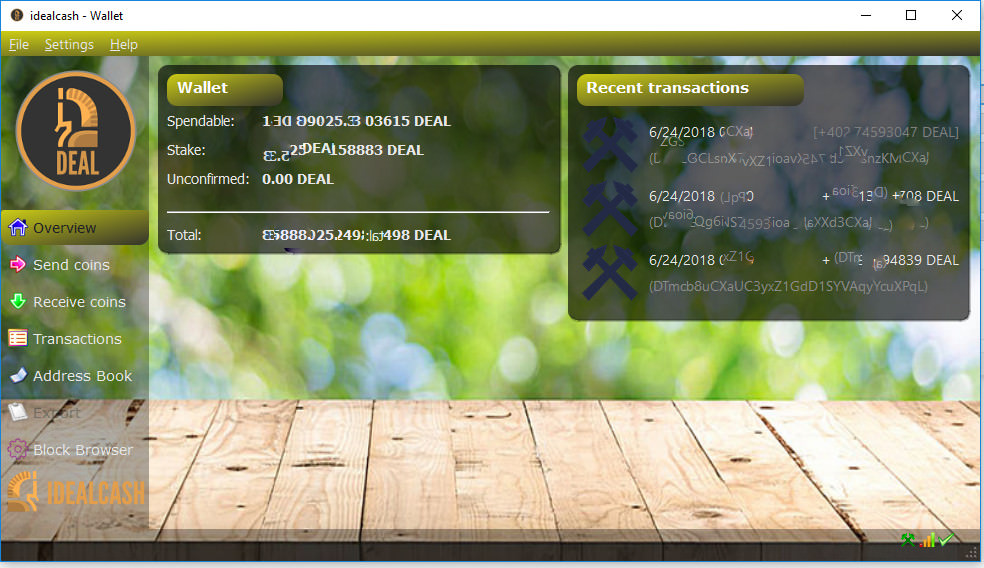Click the Wallet panel header

225,89
